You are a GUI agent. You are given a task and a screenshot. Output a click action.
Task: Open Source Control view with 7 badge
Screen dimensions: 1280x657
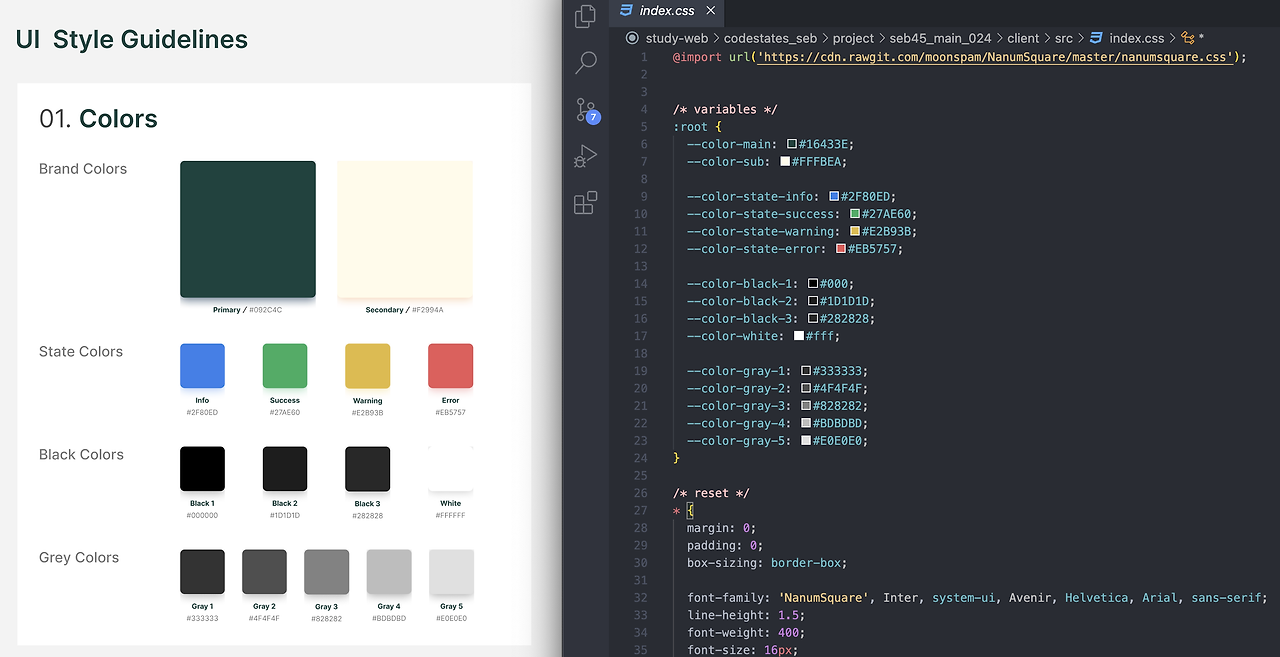587,110
